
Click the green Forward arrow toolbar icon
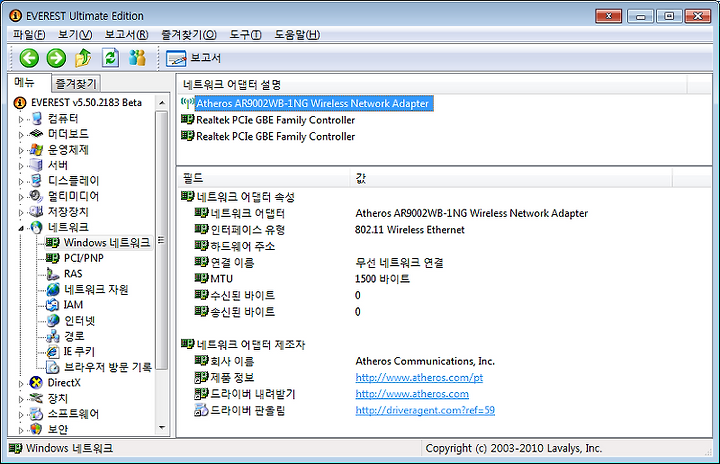point(56,58)
